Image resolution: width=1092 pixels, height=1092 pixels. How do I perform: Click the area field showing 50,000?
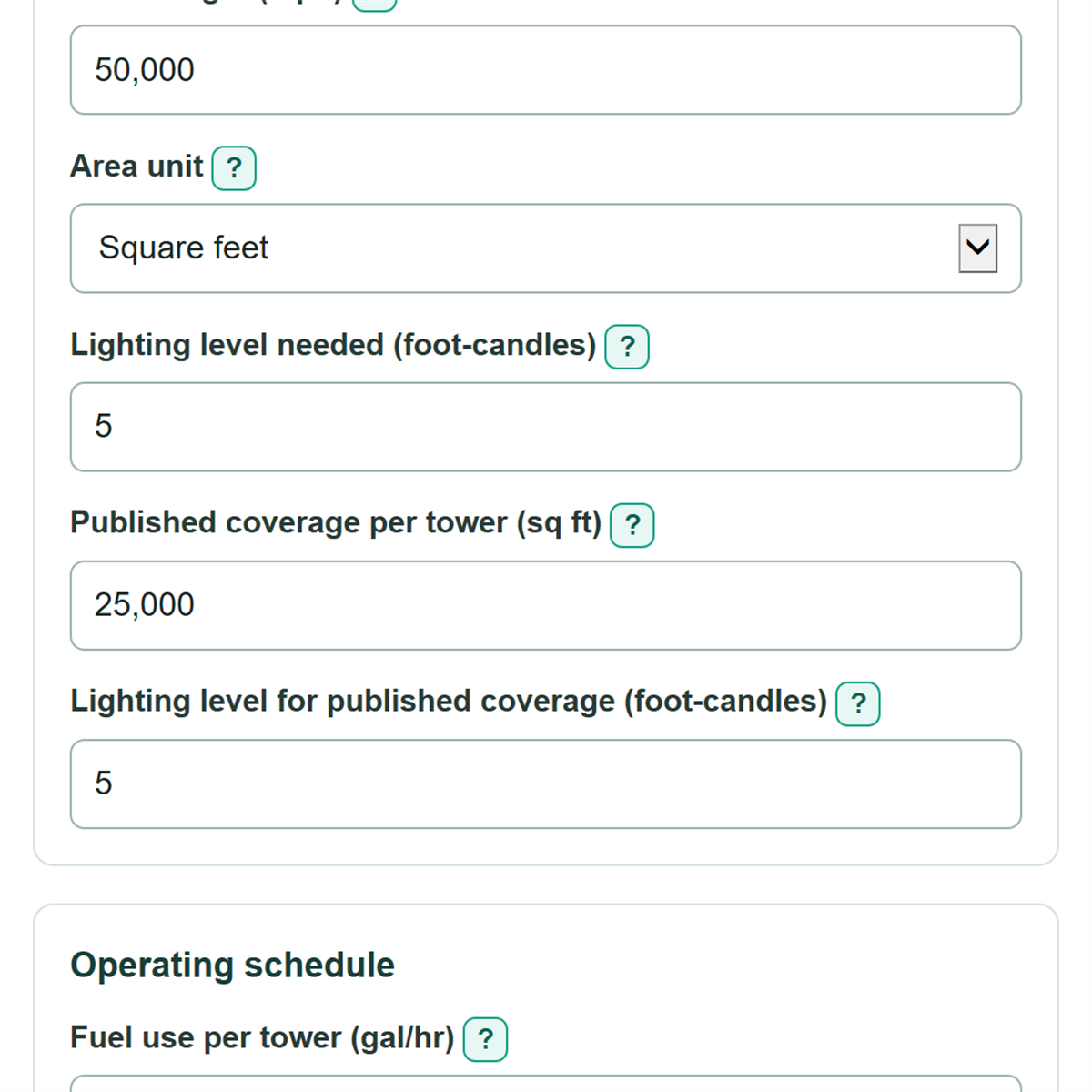coord(546,70)
